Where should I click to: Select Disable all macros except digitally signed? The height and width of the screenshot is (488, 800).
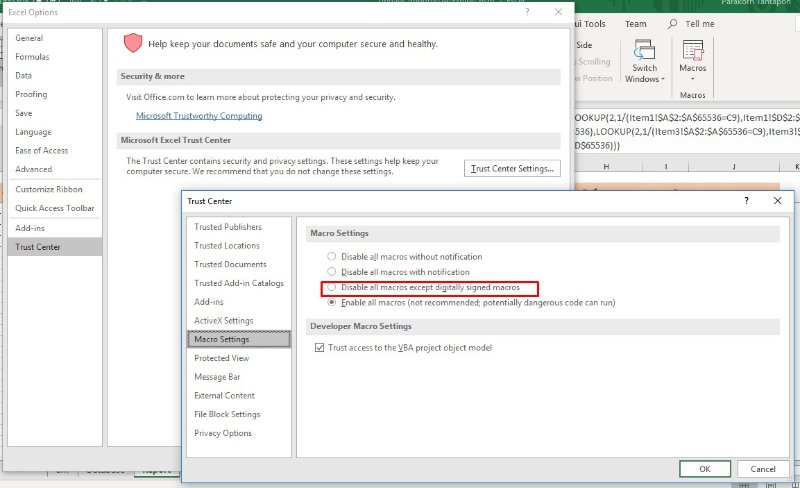tap(332, 287)
